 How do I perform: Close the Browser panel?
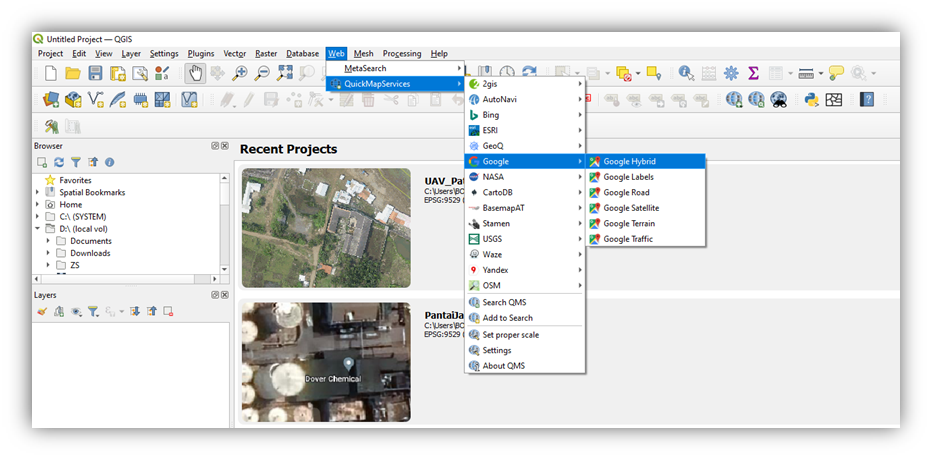tap(225, 146)
